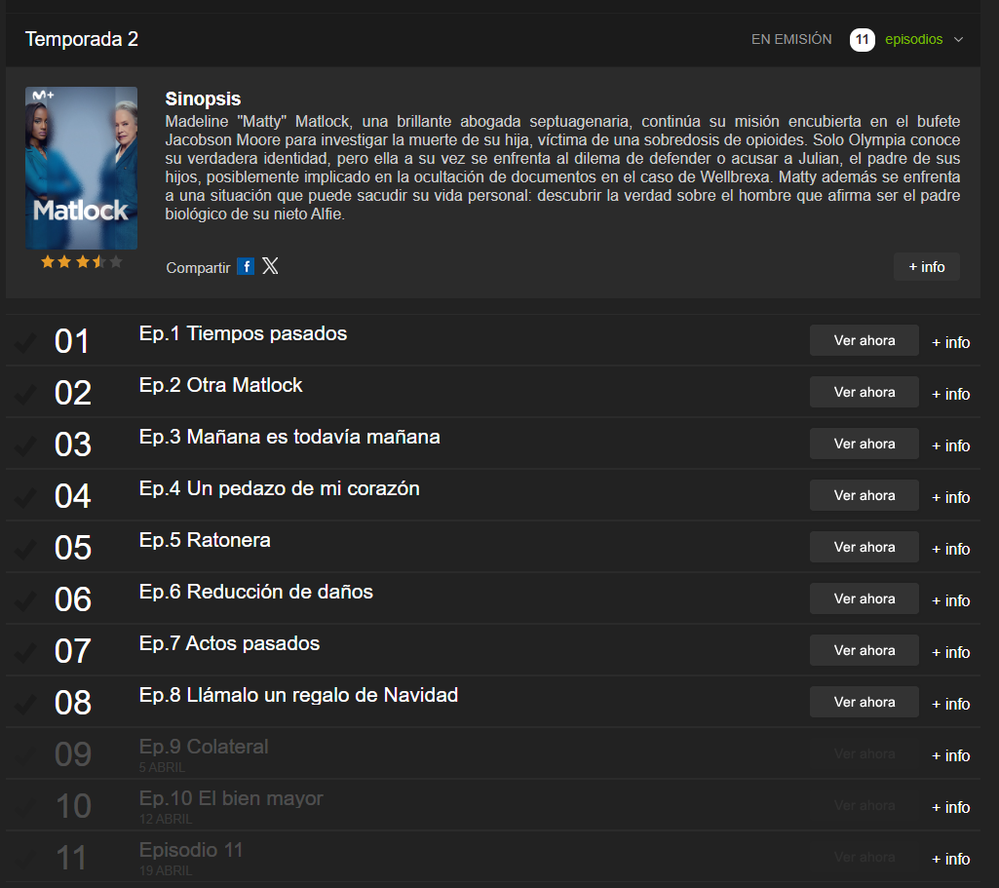Click the 11 episode count badge
This screenshot has height=888, width=999.
(862, 40)
